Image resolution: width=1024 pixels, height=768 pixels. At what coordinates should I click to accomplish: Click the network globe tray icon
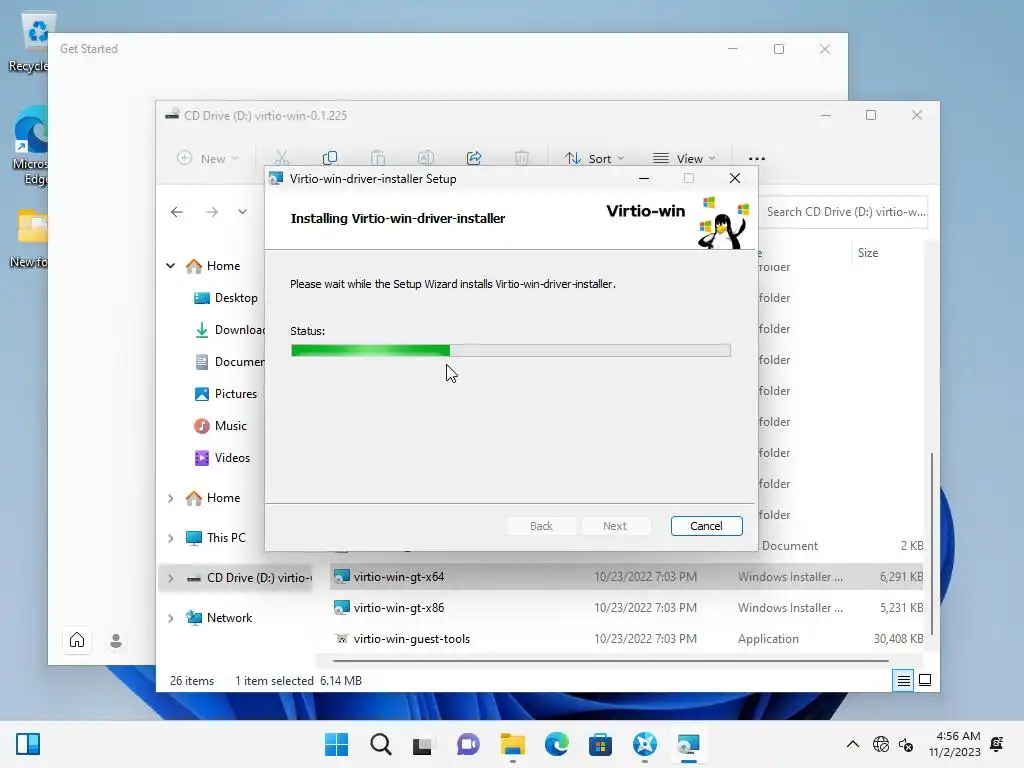[881, 744]
